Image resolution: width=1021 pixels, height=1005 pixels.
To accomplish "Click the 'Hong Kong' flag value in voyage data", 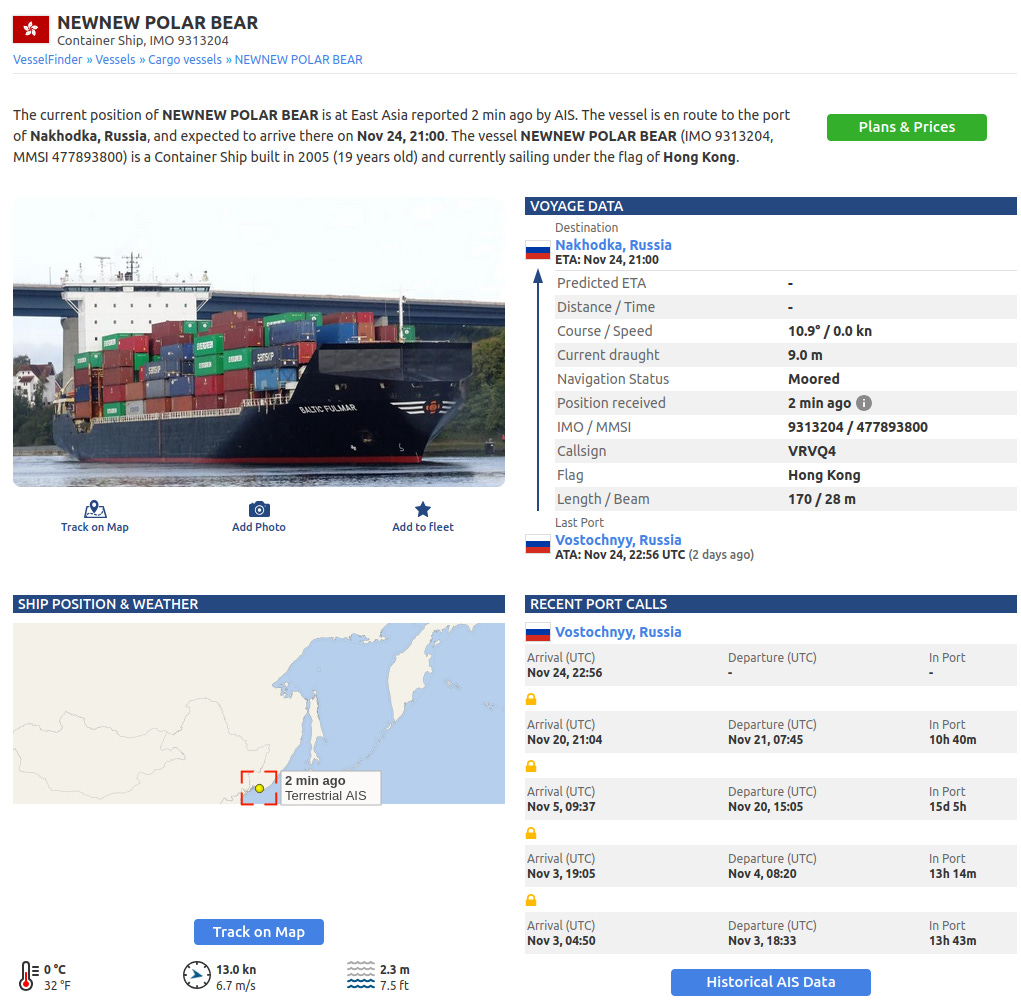I will (824, 475).
